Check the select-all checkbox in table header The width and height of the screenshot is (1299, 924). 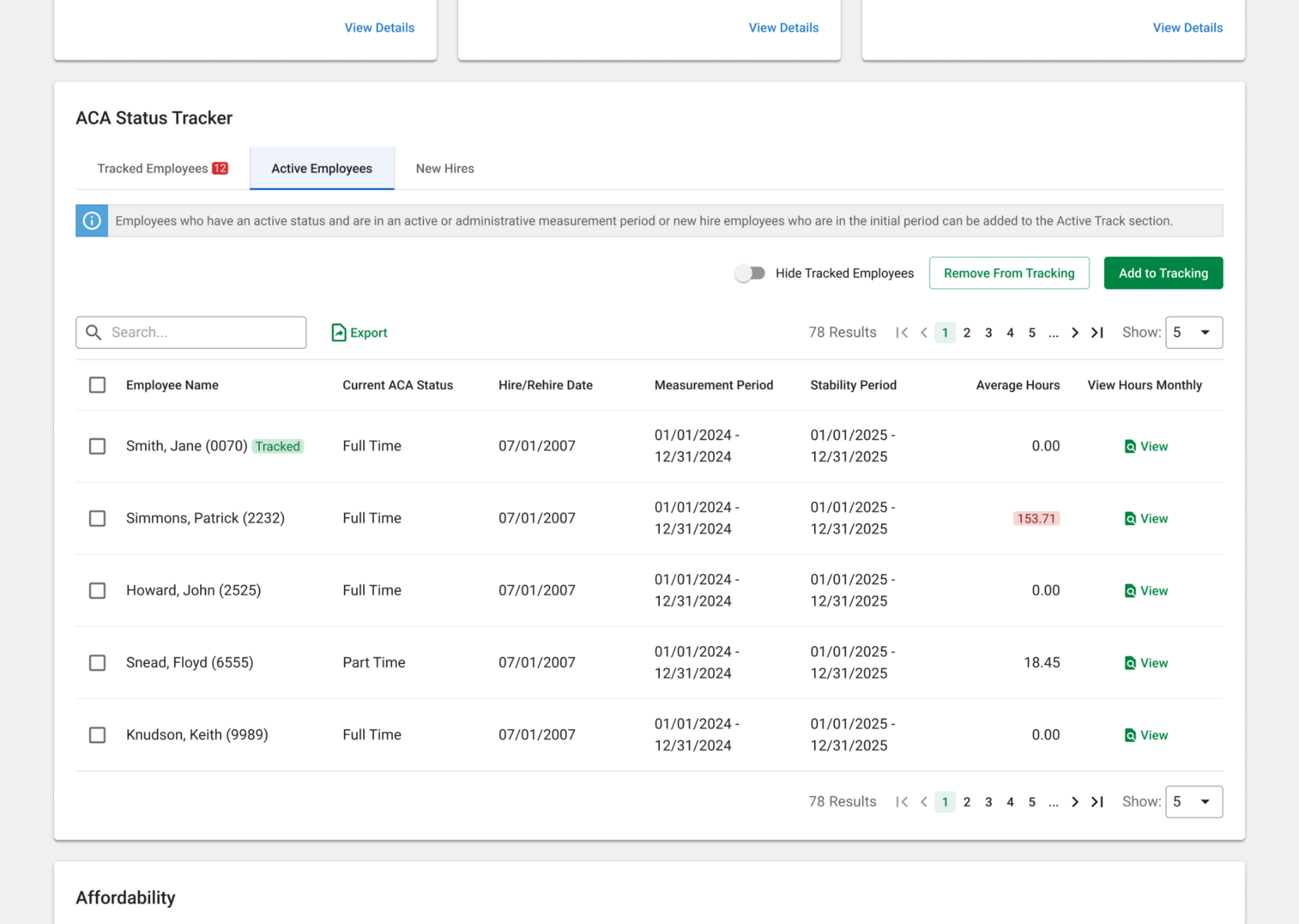pyautogui.click(x=97, y=385)
